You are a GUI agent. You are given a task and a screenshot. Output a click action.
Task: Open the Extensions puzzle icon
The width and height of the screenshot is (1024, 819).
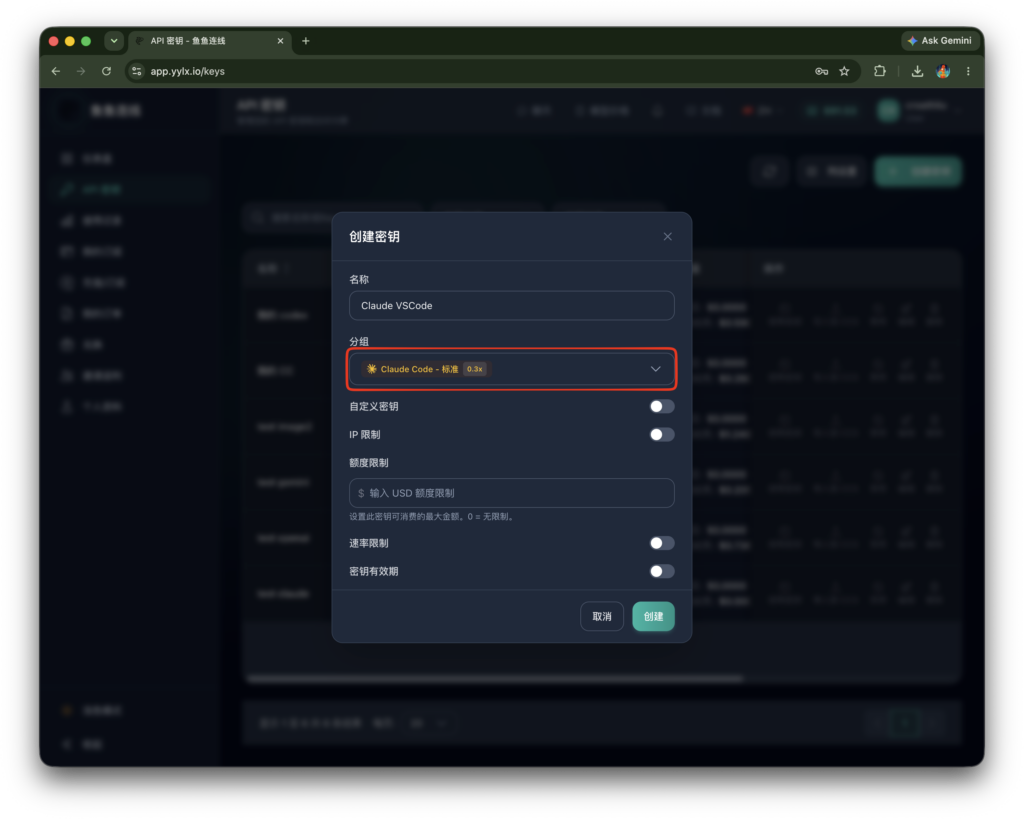click(x=880, y=71)
